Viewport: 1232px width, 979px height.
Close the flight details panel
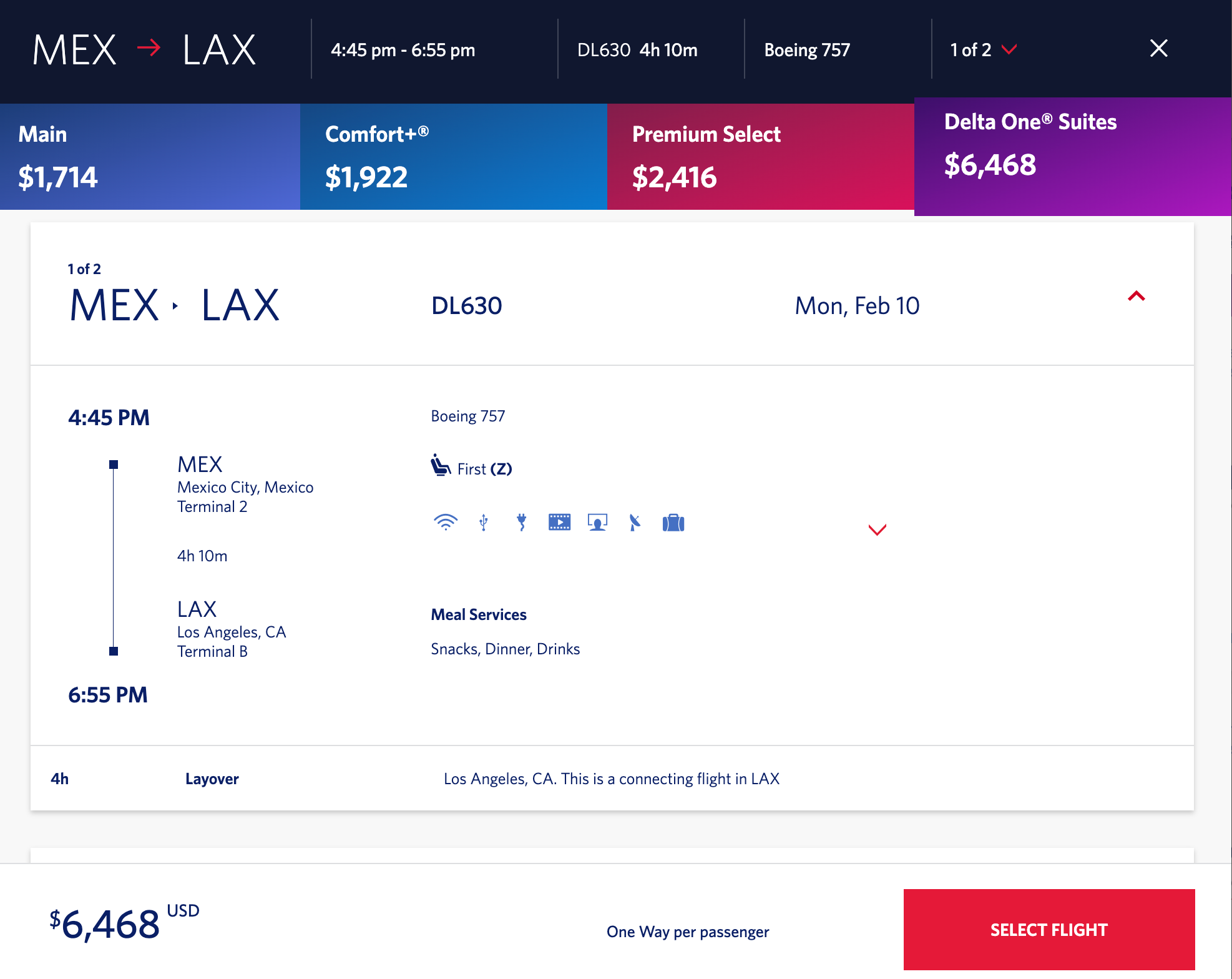(x=1158, y=49)
